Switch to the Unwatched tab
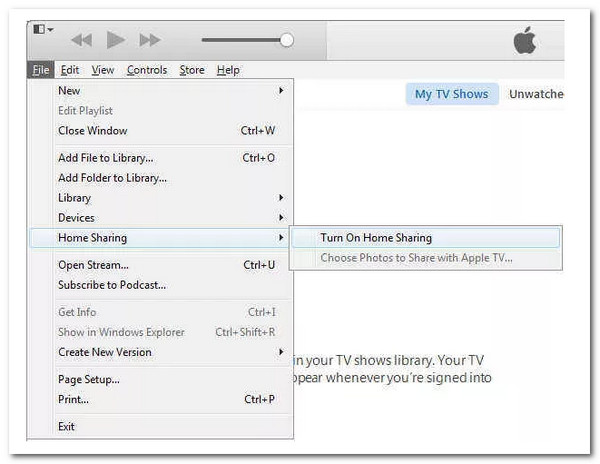Image resolution: width=600 pixels, height=464 pixels. pos(536,94)
